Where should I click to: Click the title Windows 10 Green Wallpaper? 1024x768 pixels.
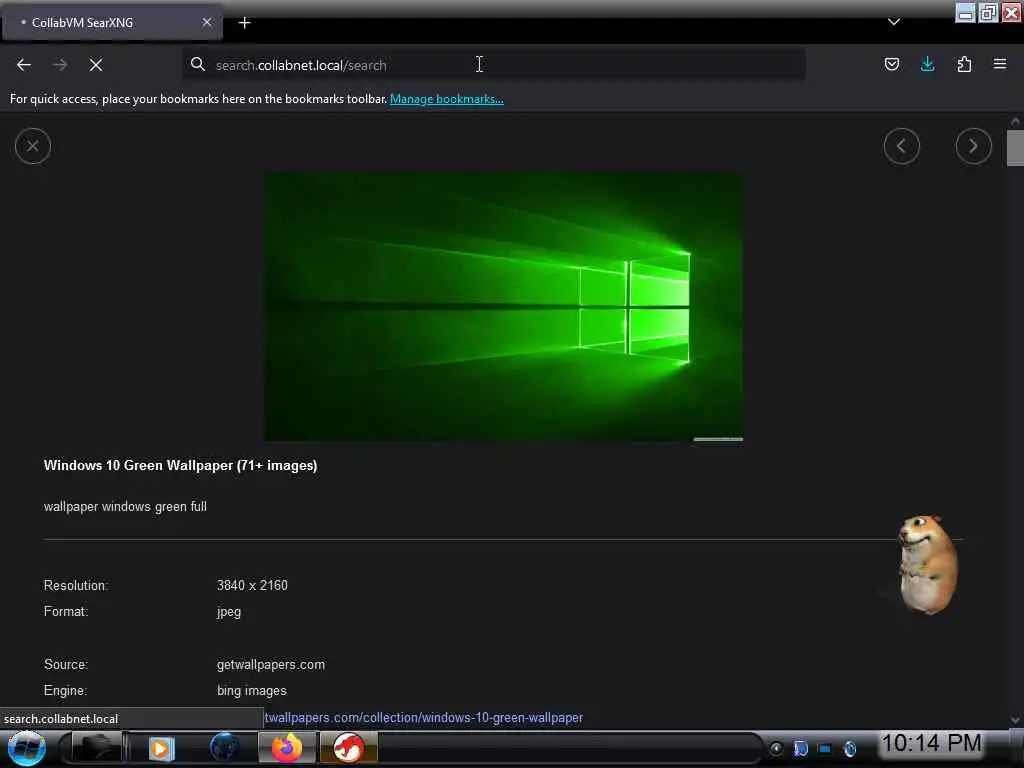point(180,466)
